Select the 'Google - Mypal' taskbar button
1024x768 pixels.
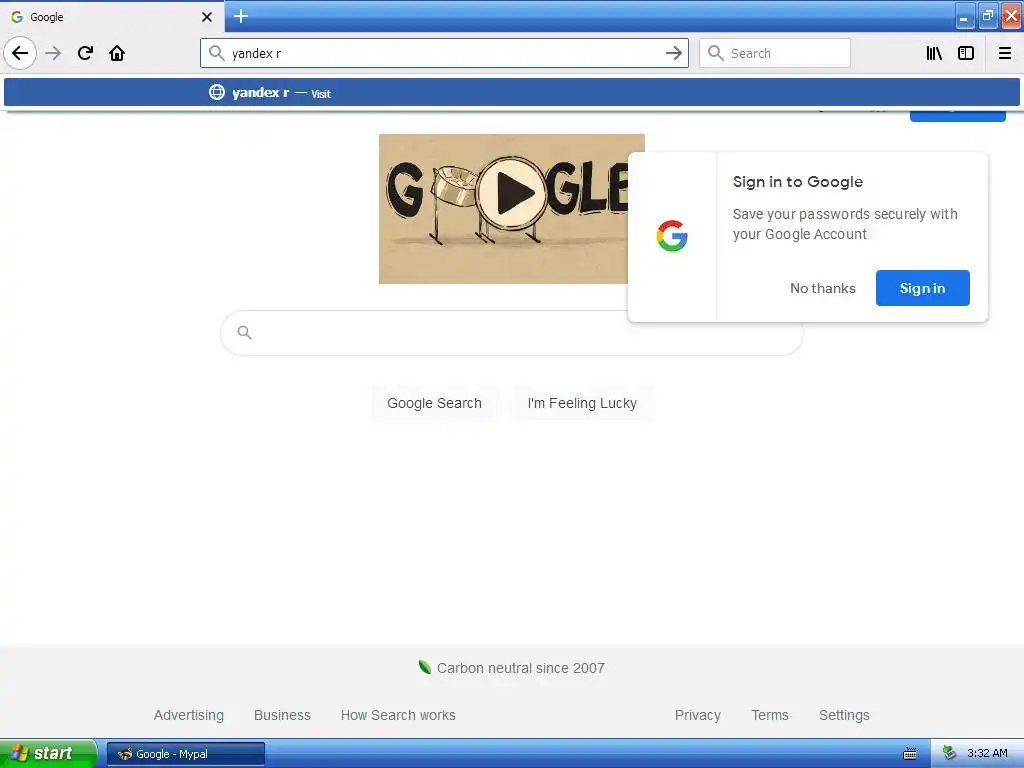click(x=186, y=754)
